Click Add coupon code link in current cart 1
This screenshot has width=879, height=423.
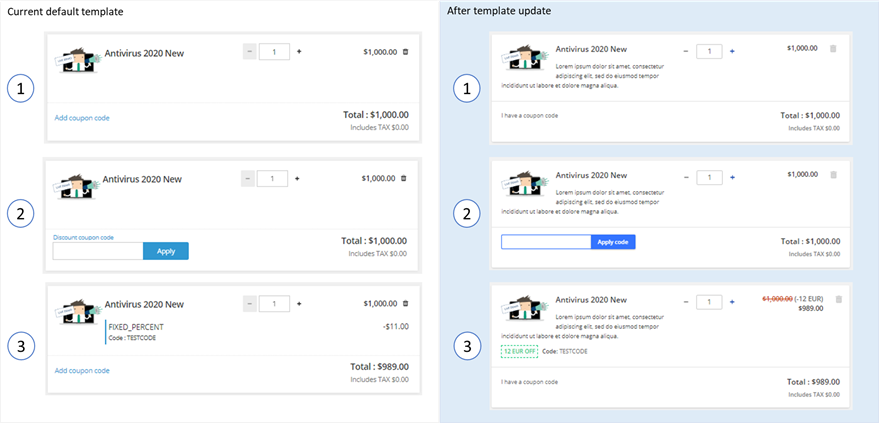click(82, 118)
